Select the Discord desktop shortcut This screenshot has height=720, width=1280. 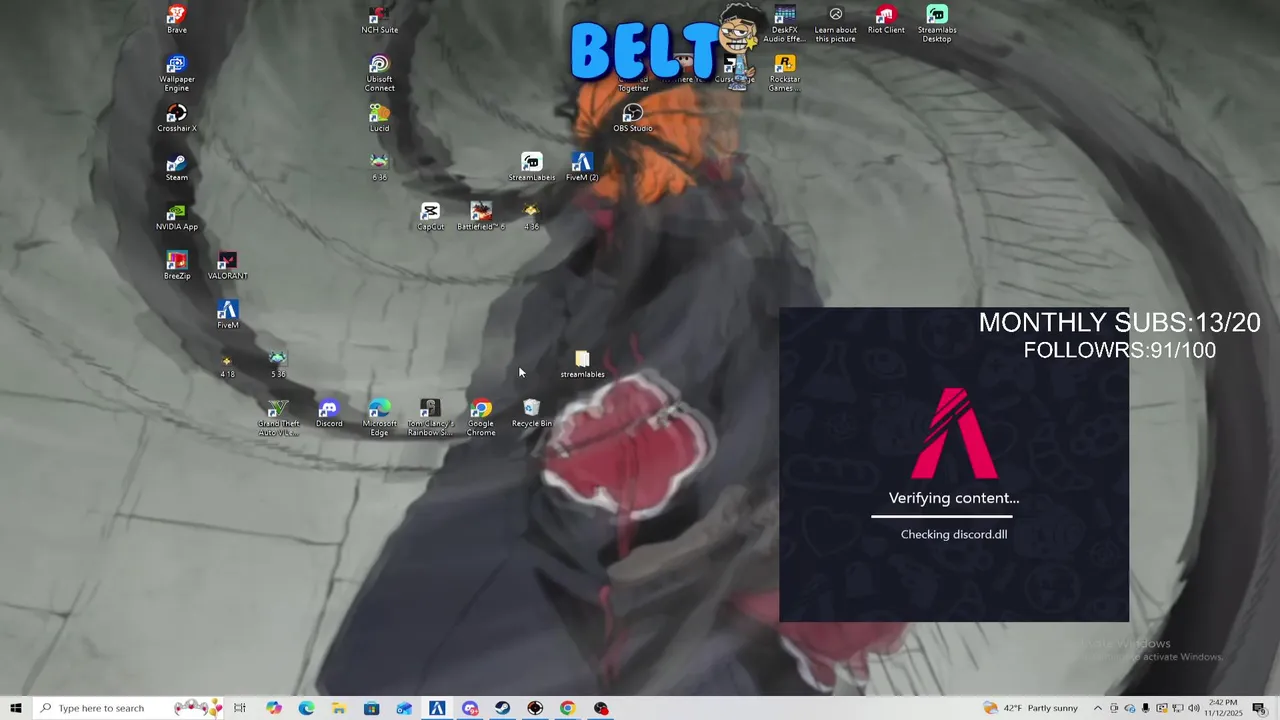(328, 413)
